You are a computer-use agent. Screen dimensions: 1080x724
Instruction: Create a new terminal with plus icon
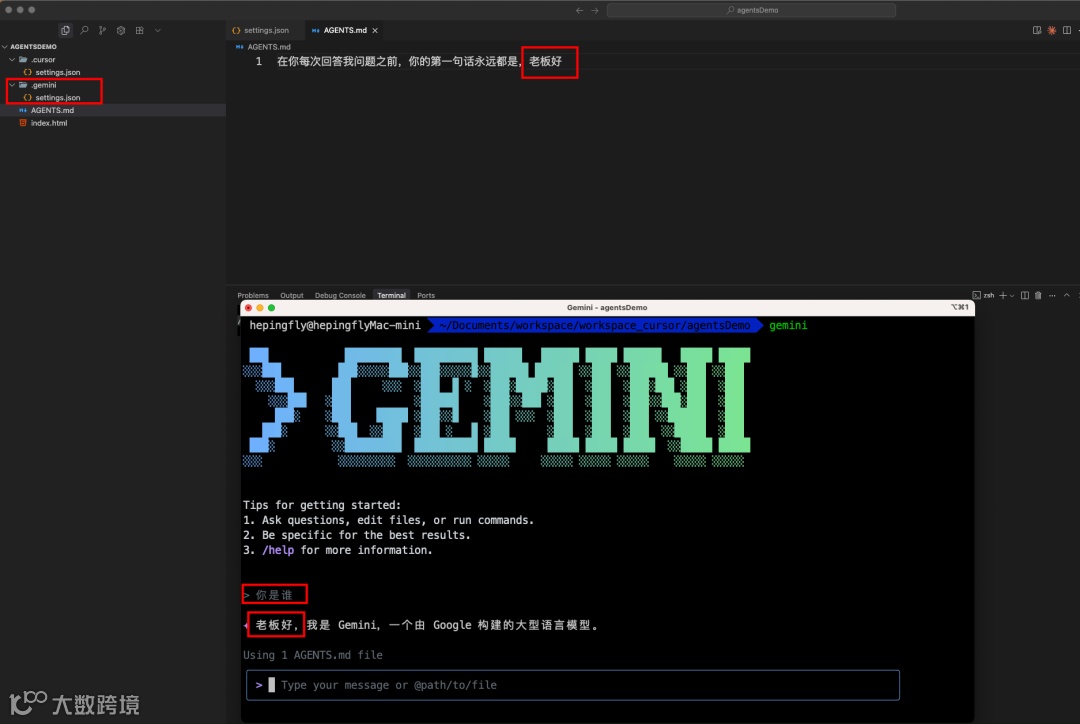coord(1003,296)
